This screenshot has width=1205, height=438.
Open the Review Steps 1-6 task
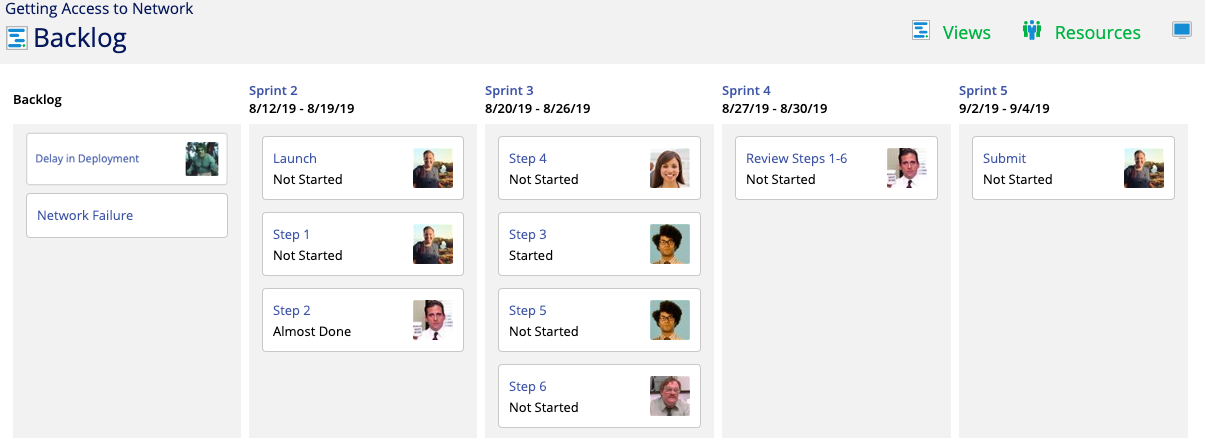pos(796,158)
